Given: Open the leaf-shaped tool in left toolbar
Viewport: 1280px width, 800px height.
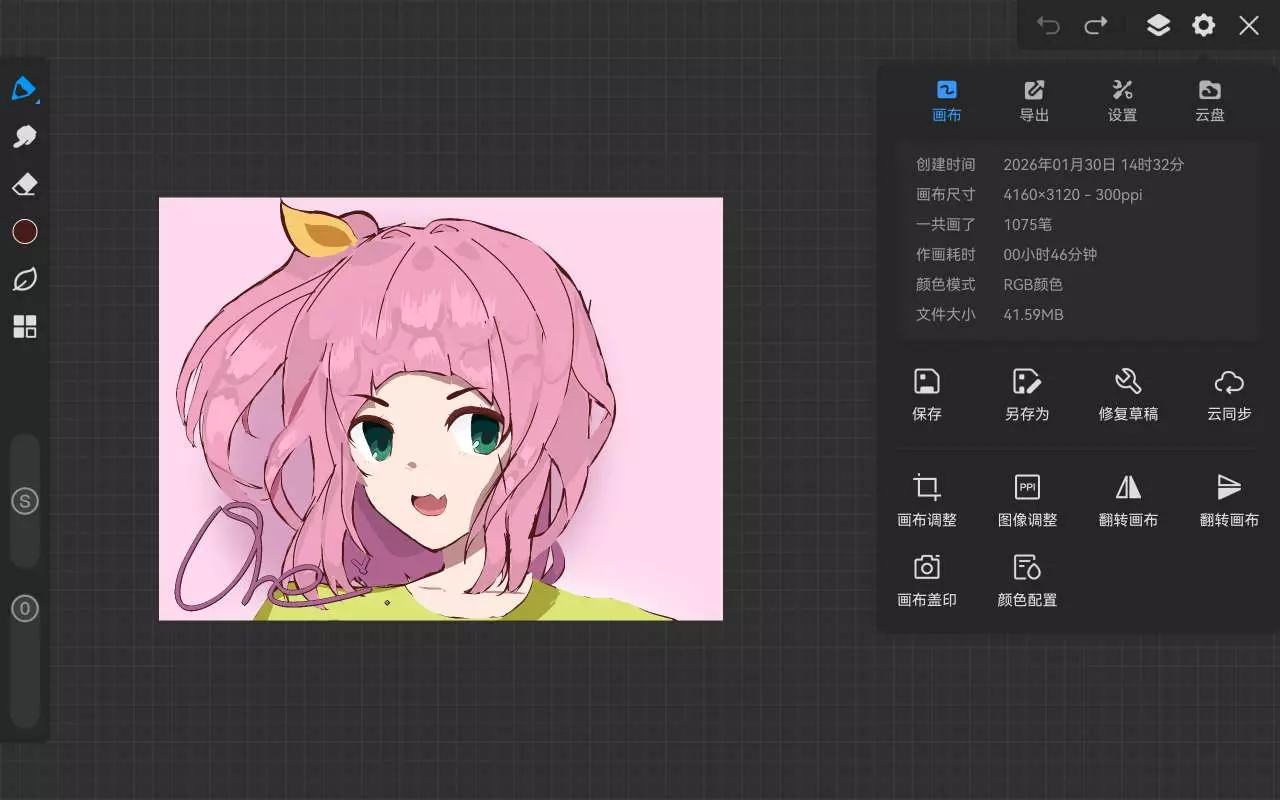Looking at the screenshot, I should tap(25, 280).
